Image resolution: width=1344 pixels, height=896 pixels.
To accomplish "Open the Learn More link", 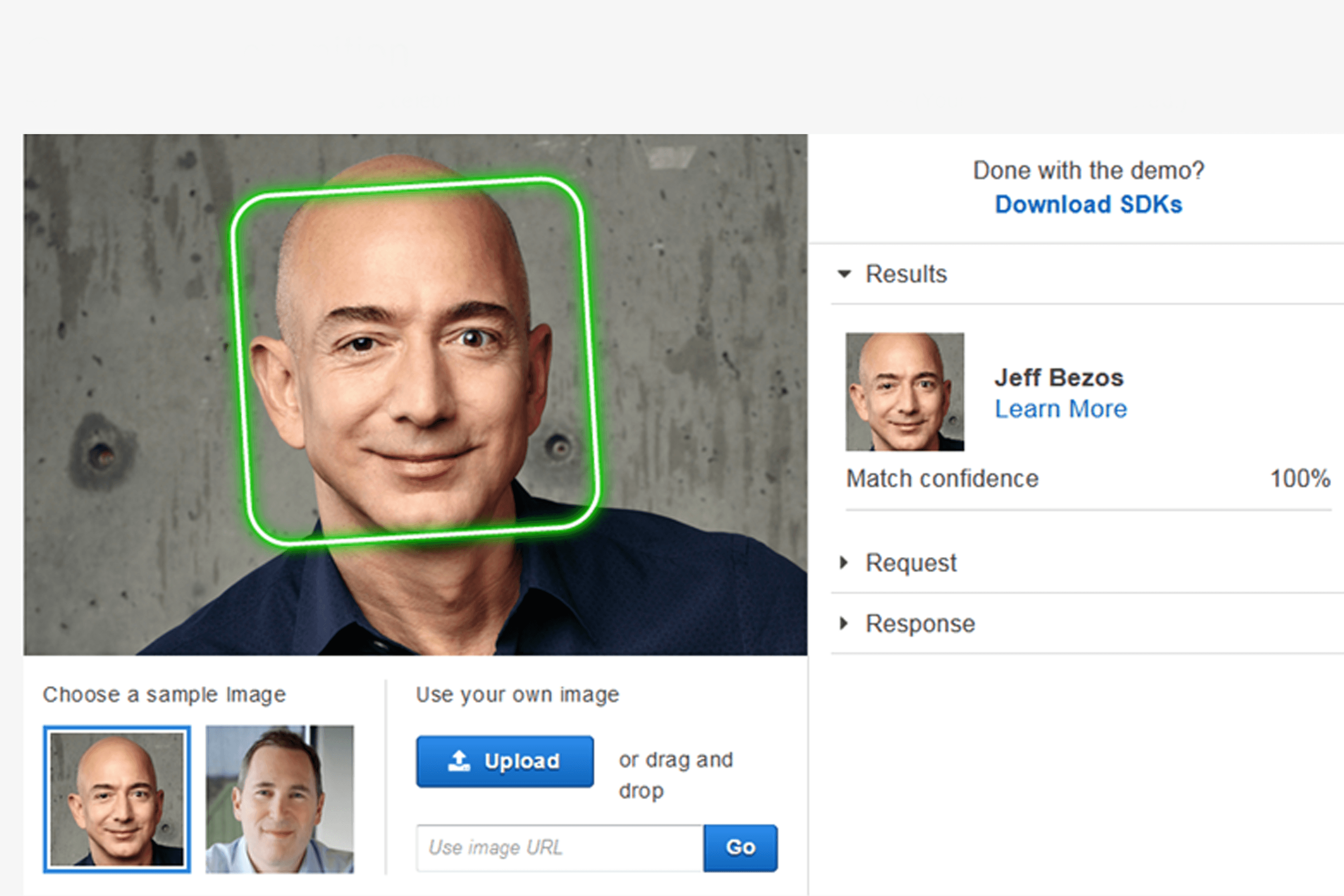I will [x=1060, y=409].
